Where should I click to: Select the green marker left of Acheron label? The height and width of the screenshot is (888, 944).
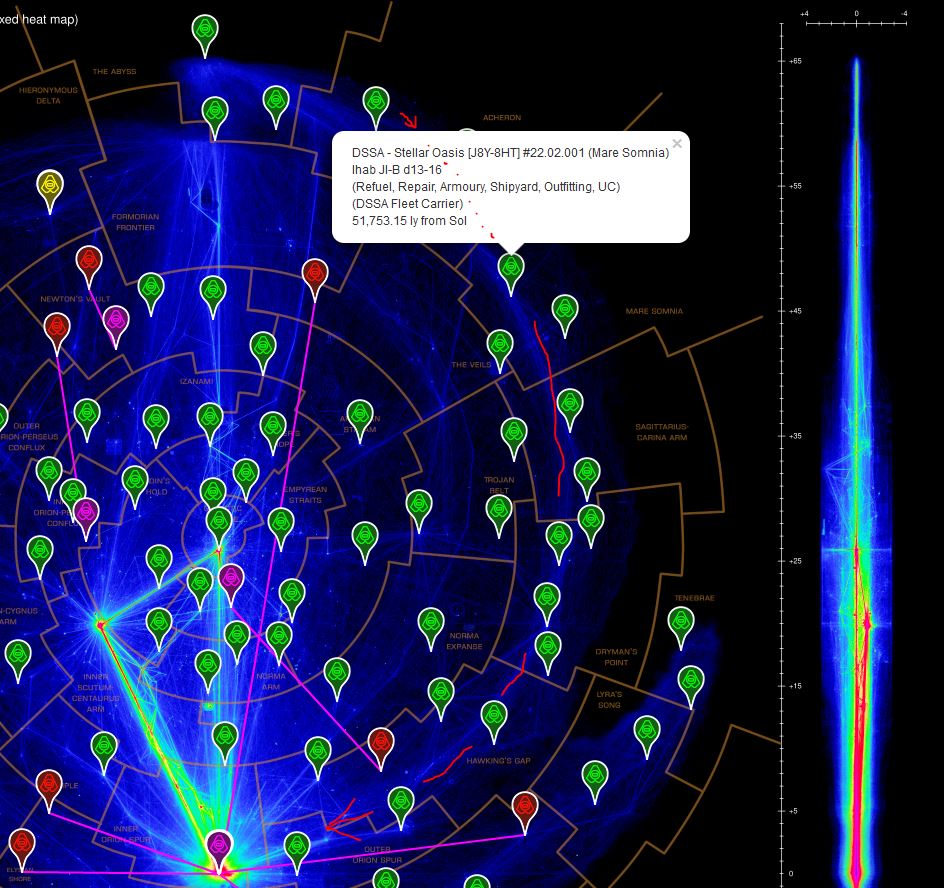pyautogui.click(x=376, y=101)
